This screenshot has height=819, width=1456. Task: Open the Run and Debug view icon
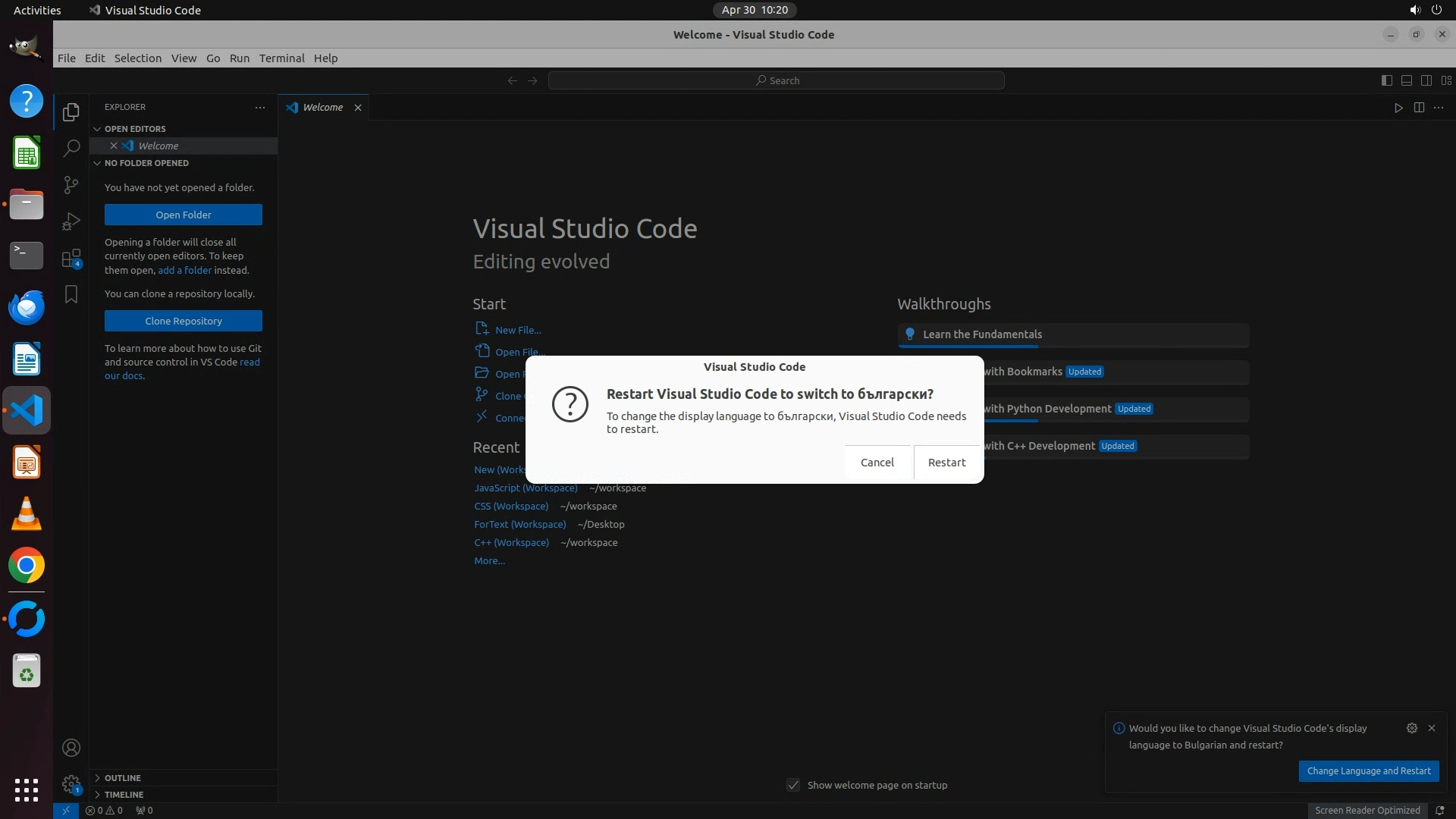click(71, 221)
